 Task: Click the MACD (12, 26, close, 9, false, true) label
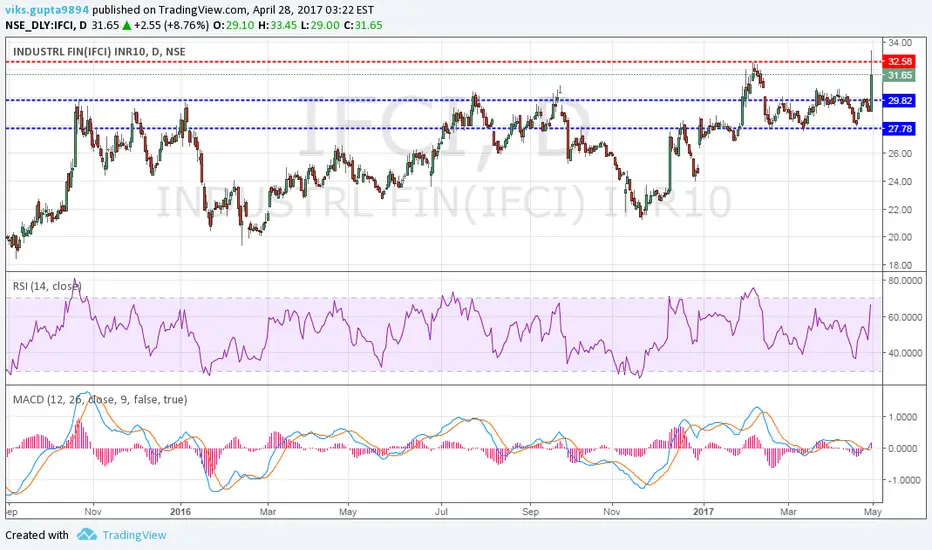click(x=100, y=400)
